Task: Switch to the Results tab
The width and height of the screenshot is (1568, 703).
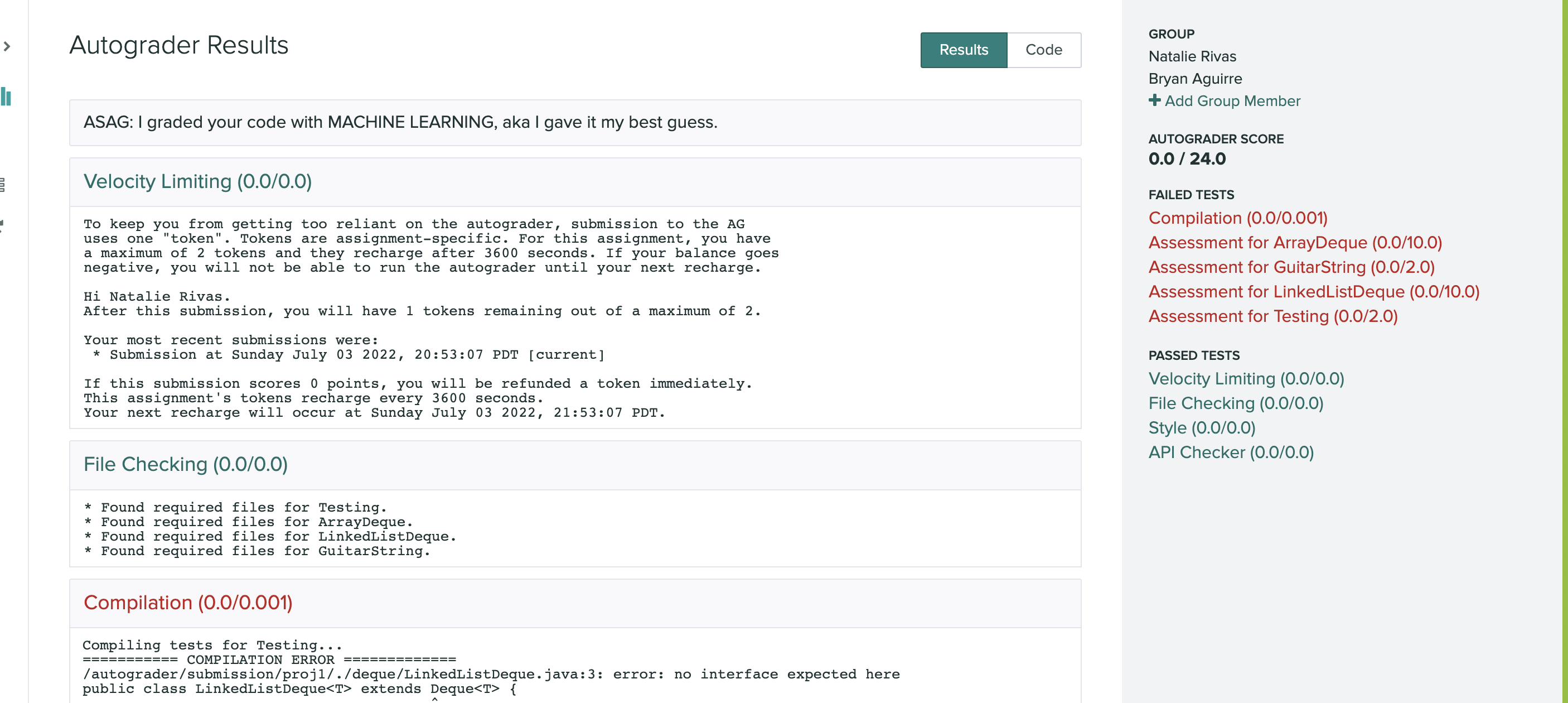Action: [963, 50]
